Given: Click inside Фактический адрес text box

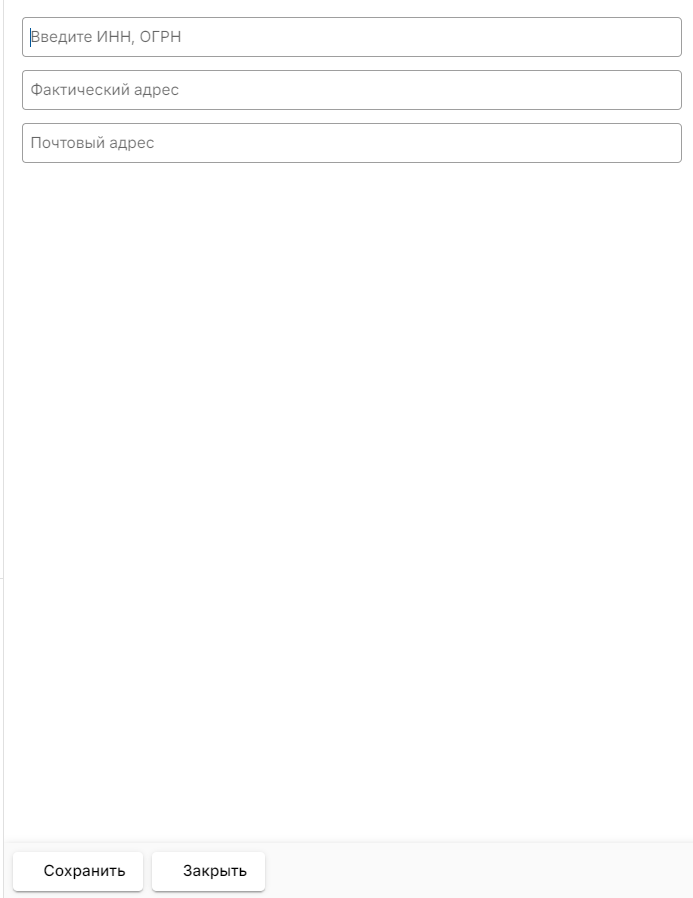Looking at the screenshot, I should tap(352, 90).
